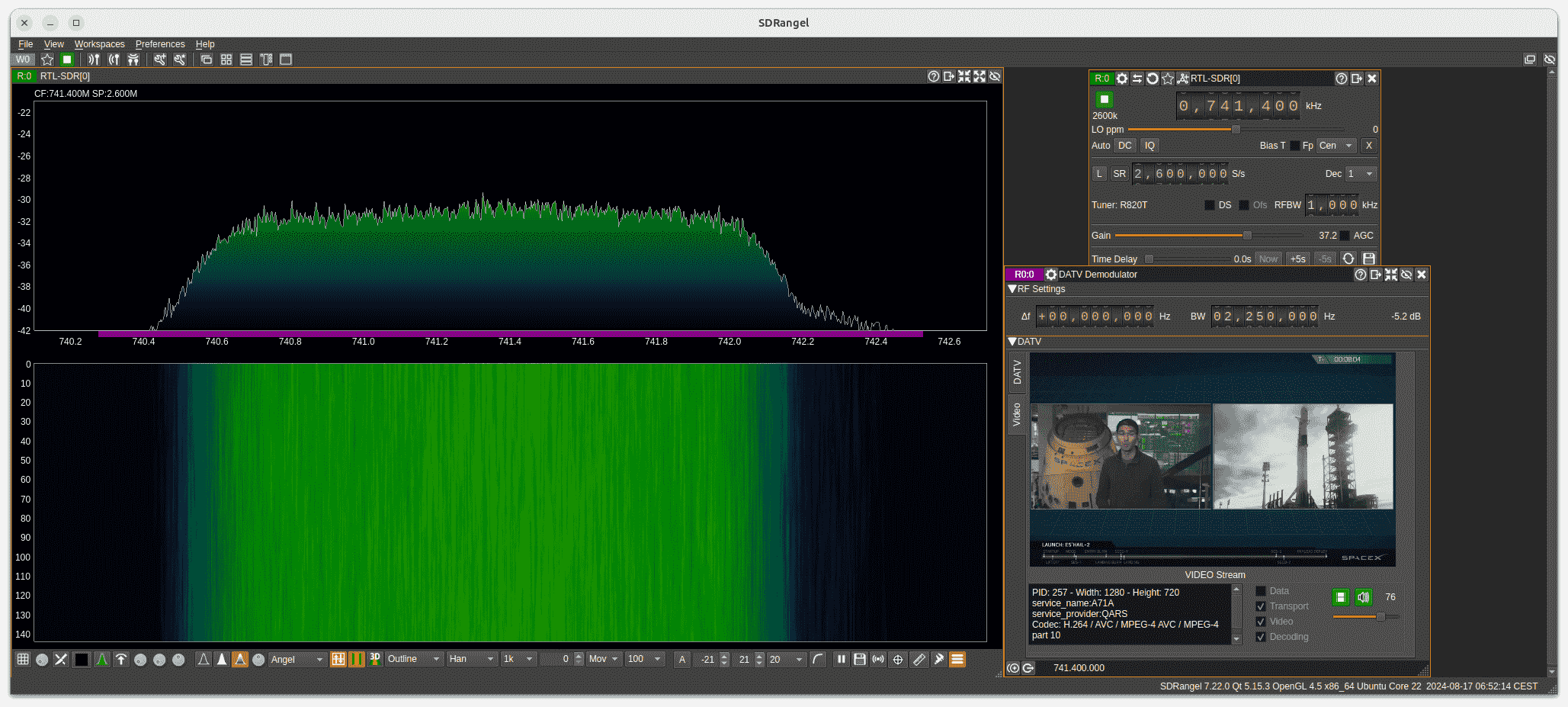This screenshot has width=1568, height=707.
Task: Collapse the RF Settings section
Action: (x=1012, y=289)
